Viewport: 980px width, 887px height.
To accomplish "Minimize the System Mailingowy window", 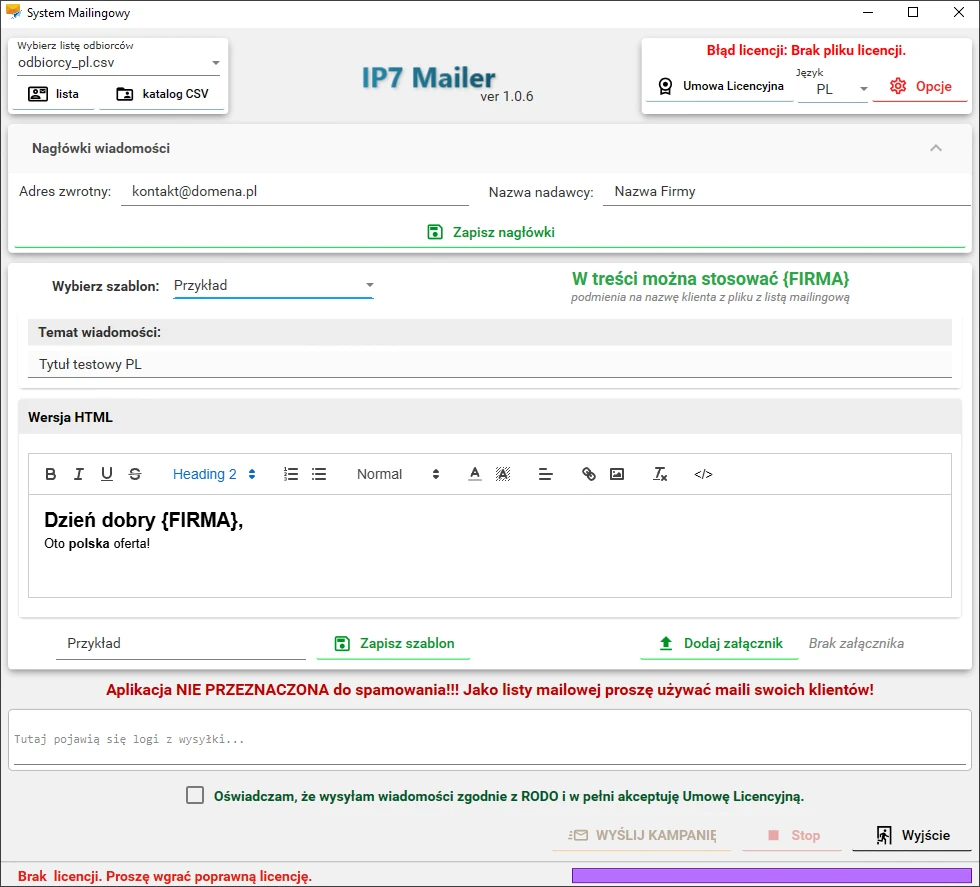I will click(x=868, y=13).
